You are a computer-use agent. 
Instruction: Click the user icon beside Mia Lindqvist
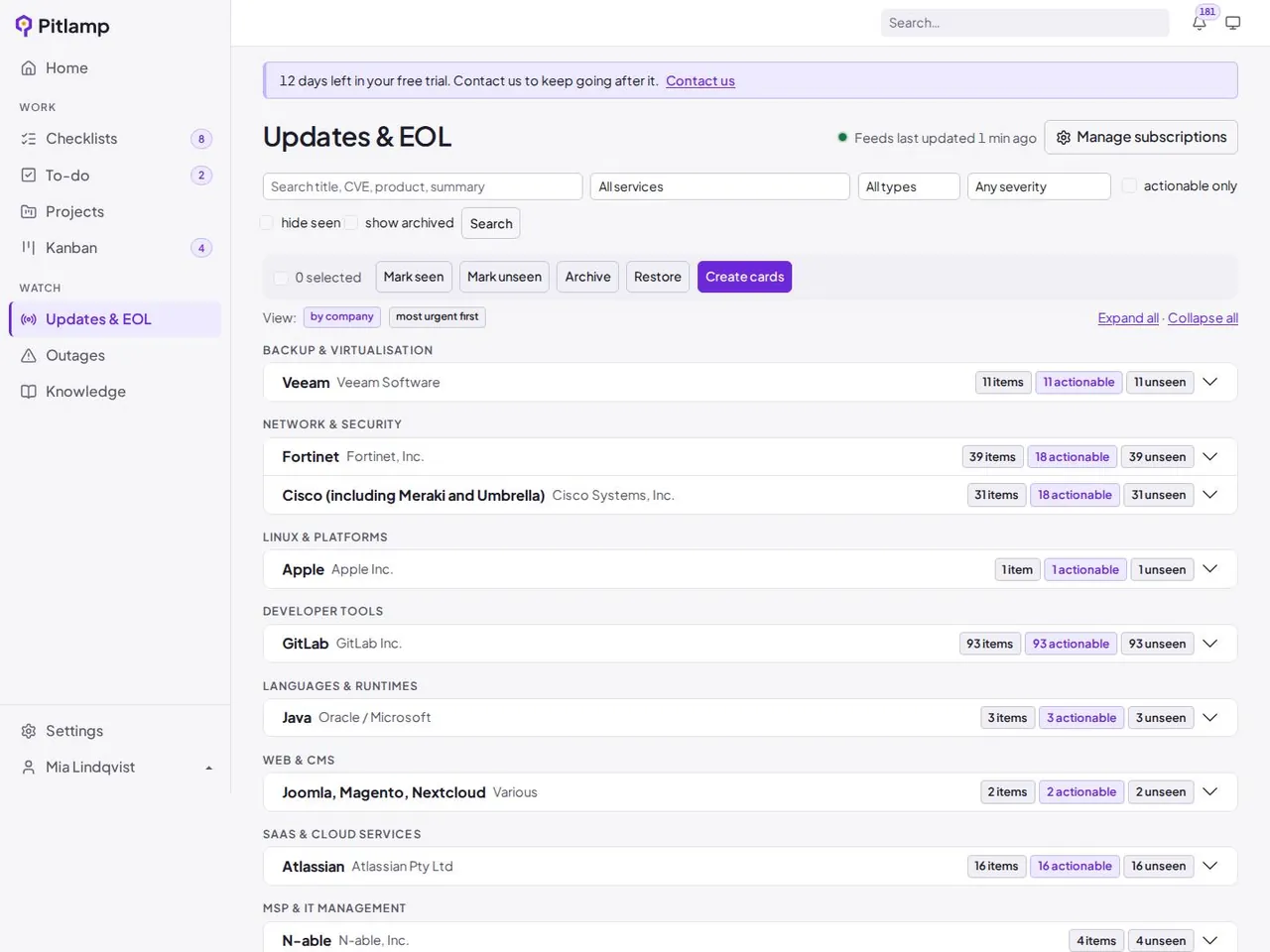(29, 768)
